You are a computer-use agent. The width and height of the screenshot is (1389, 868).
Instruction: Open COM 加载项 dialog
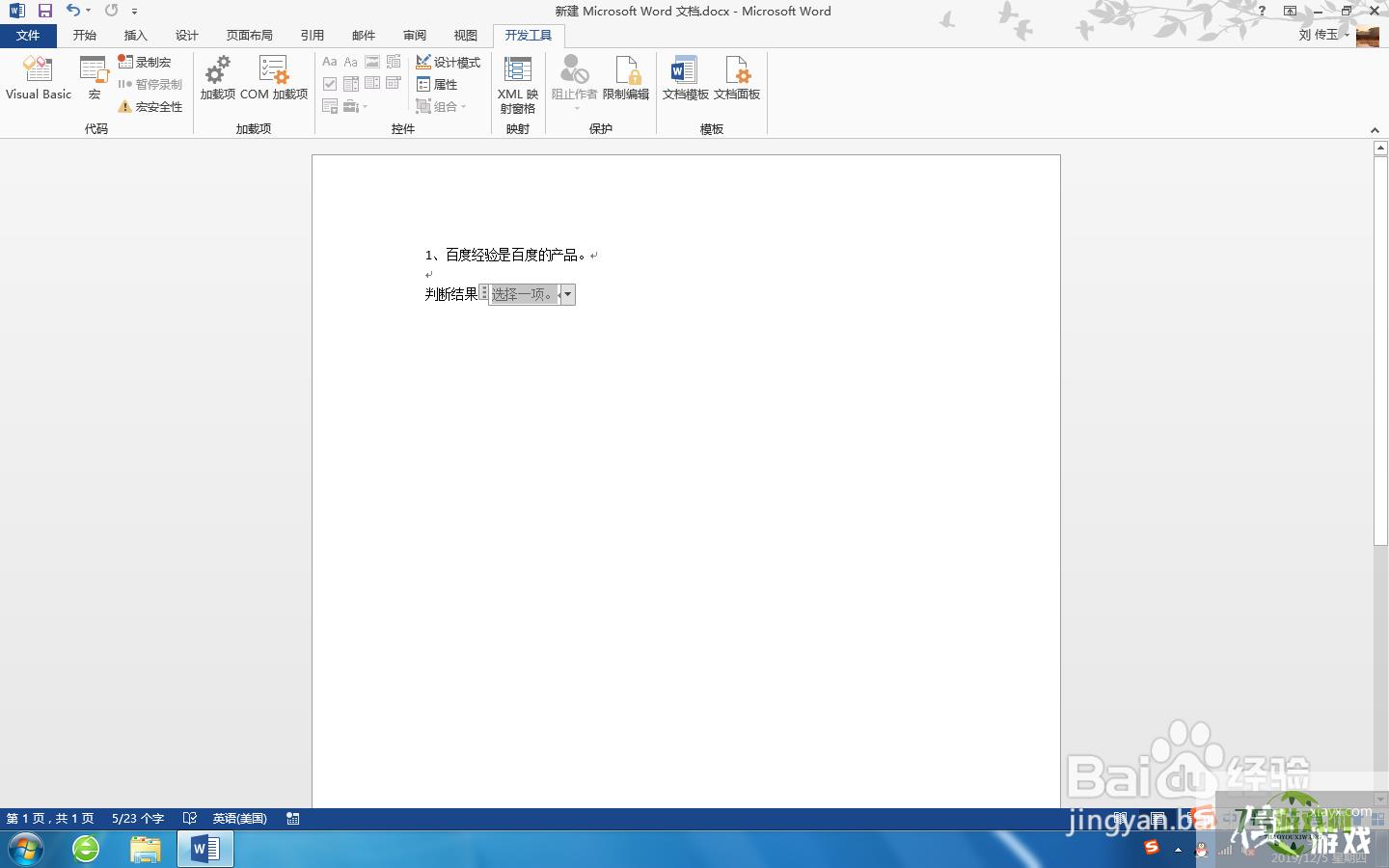[274, 77]
